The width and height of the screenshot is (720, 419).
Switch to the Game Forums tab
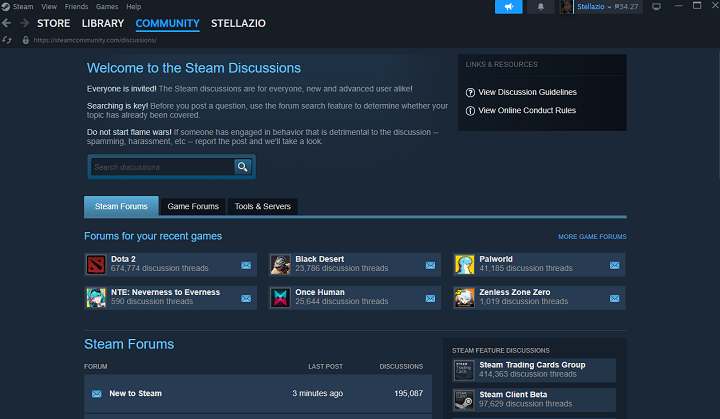coord(193,206)
